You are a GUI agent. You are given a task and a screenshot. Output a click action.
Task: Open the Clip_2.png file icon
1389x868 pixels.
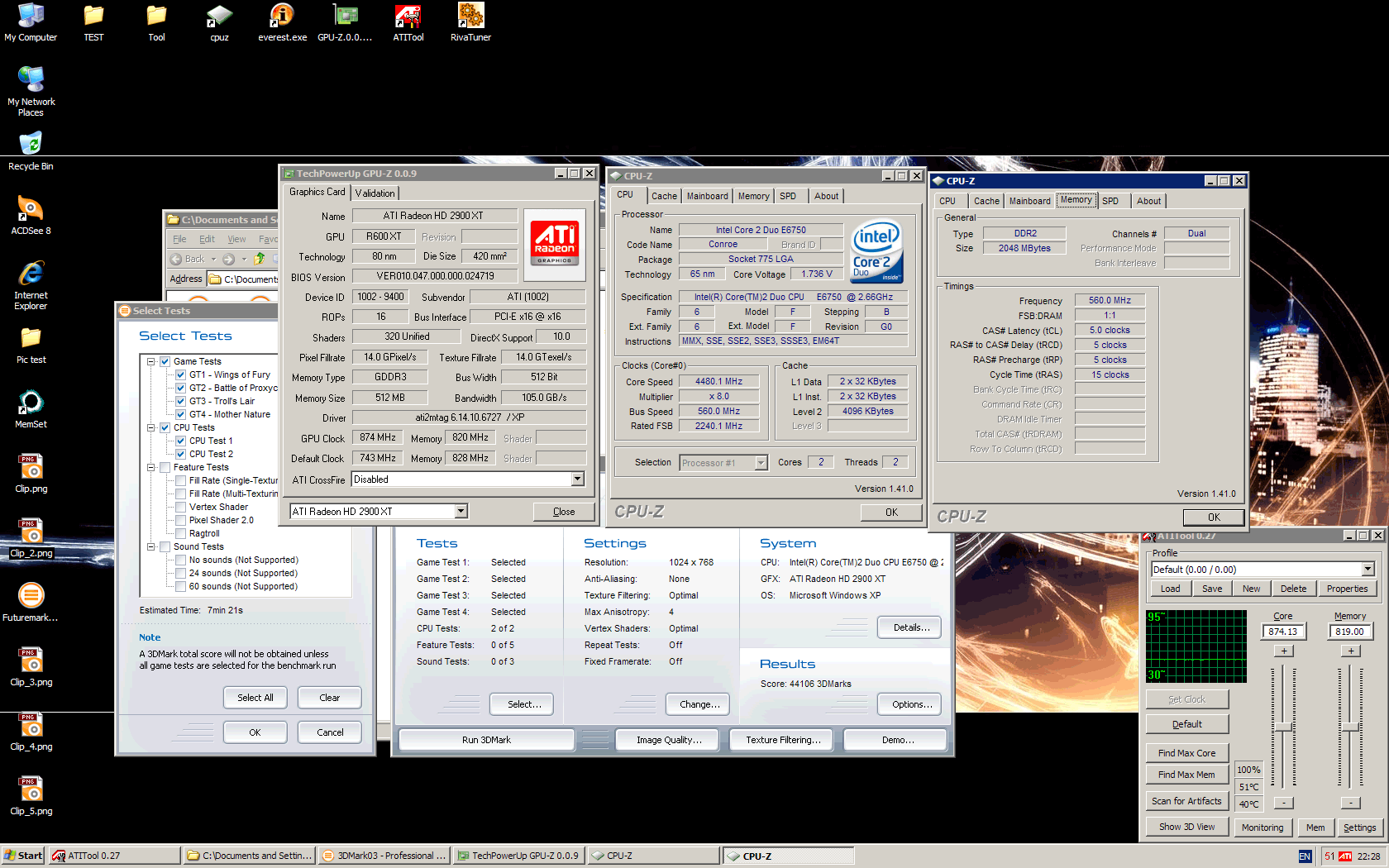31,538
